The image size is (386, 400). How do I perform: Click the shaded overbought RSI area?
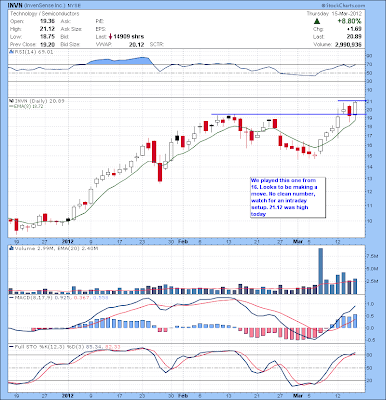tap(120, 61)
